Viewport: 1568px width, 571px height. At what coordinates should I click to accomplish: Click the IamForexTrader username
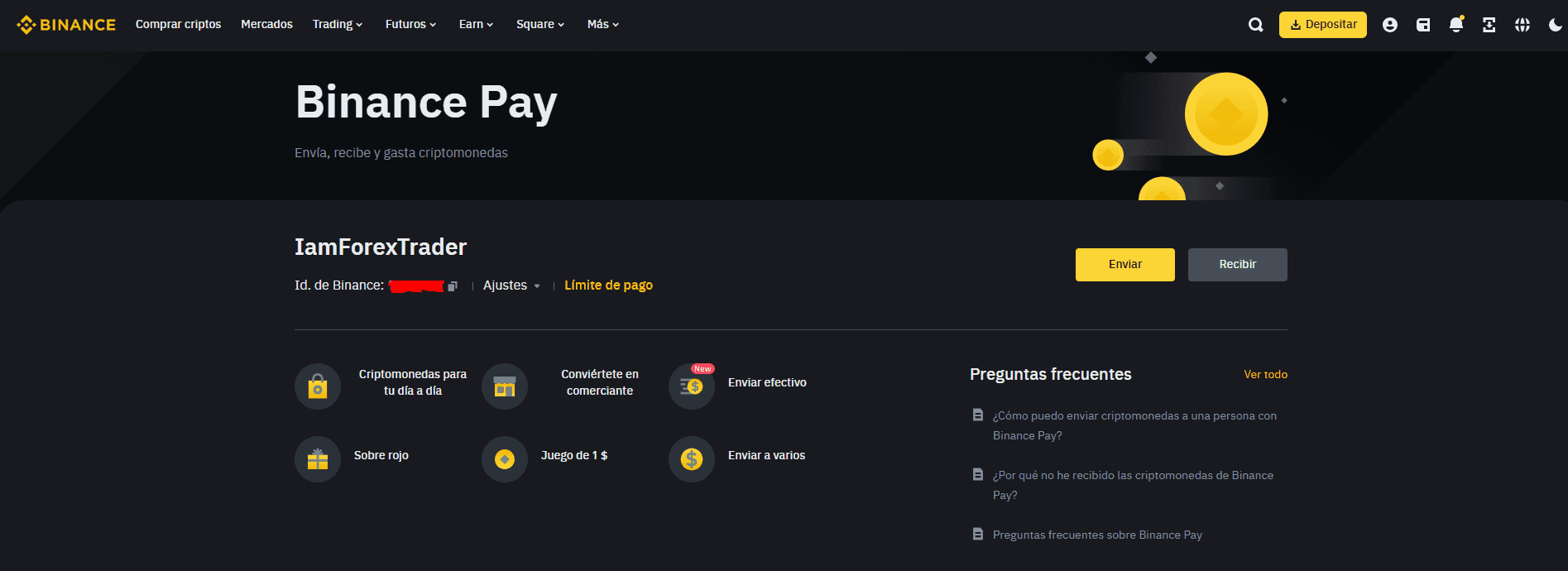pyautogui.click(x=381, y=247)
